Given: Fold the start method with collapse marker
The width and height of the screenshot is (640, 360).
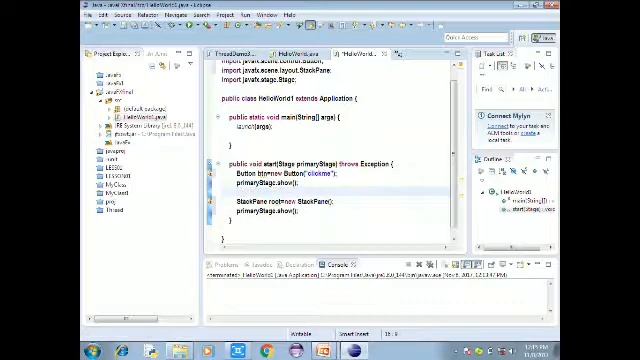Looking at the screenshot, I should [218, 164].
